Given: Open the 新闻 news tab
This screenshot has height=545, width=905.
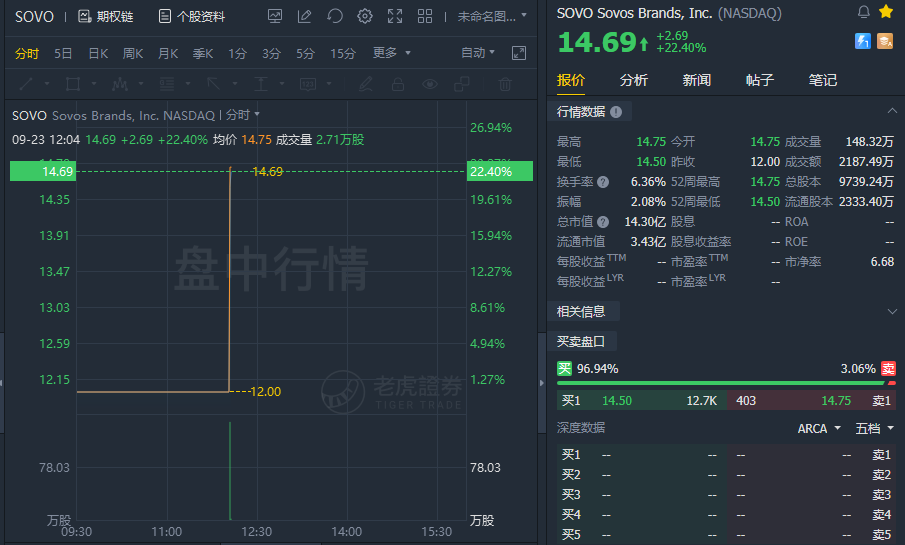Looking at the screenshot, I should pos(697,80).
